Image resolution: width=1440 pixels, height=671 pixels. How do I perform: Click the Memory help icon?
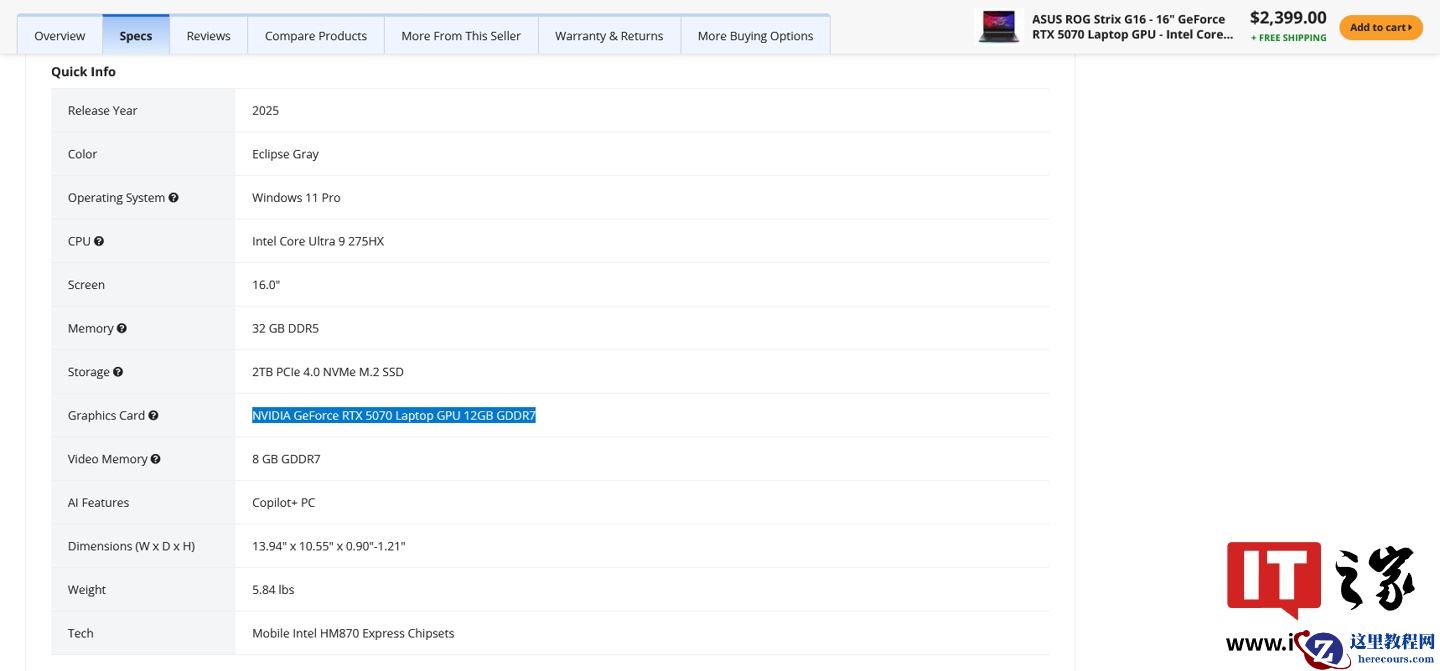(x=122, y=328)
